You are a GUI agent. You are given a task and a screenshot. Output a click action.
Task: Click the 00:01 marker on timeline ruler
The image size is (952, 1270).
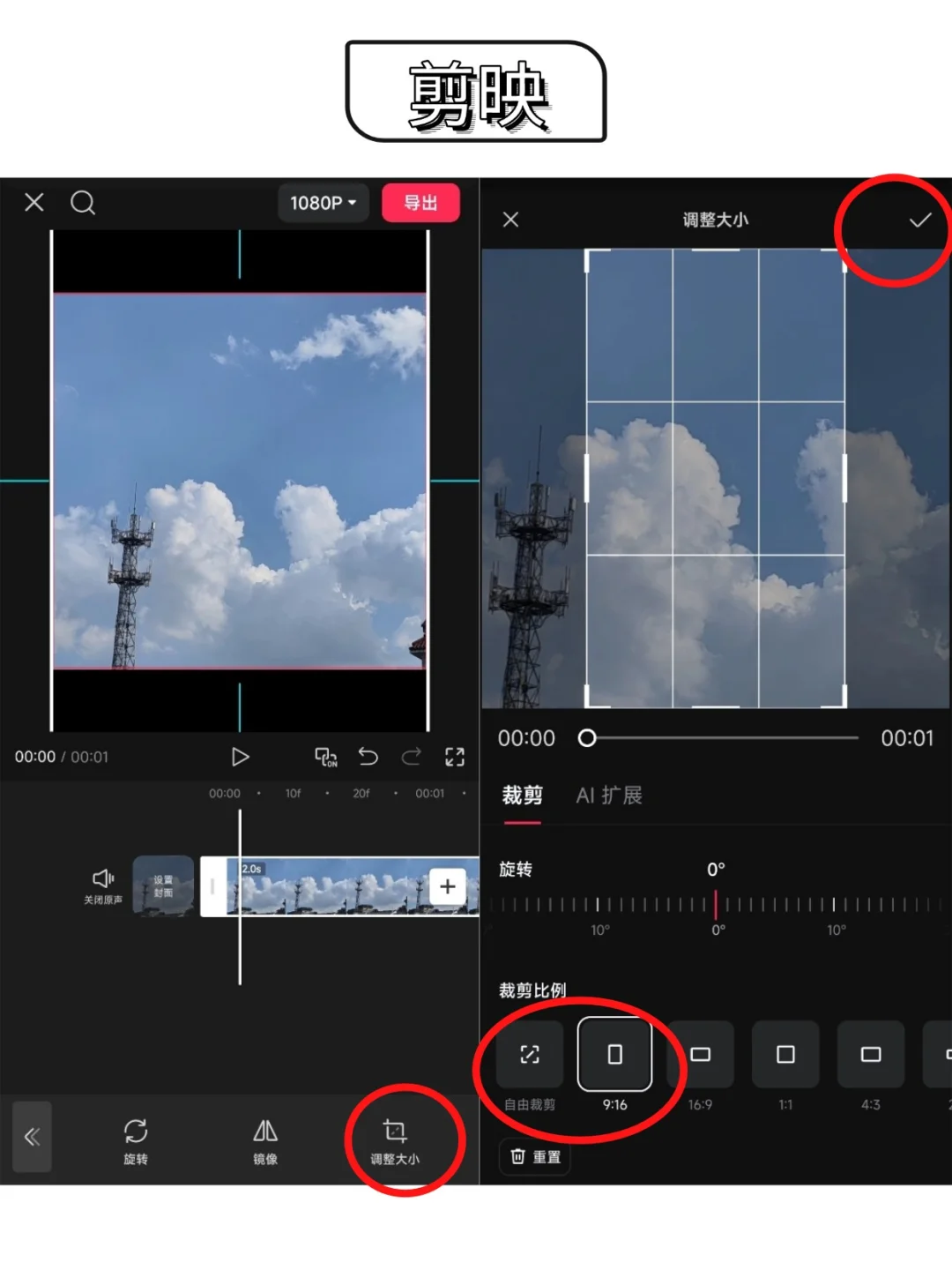(430, 794)
